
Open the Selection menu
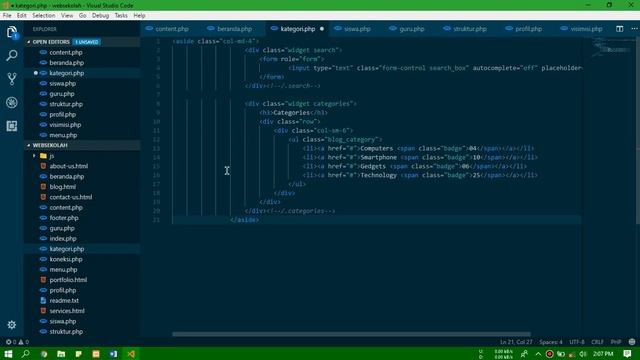pyautogui.click(x=44, y=16)
